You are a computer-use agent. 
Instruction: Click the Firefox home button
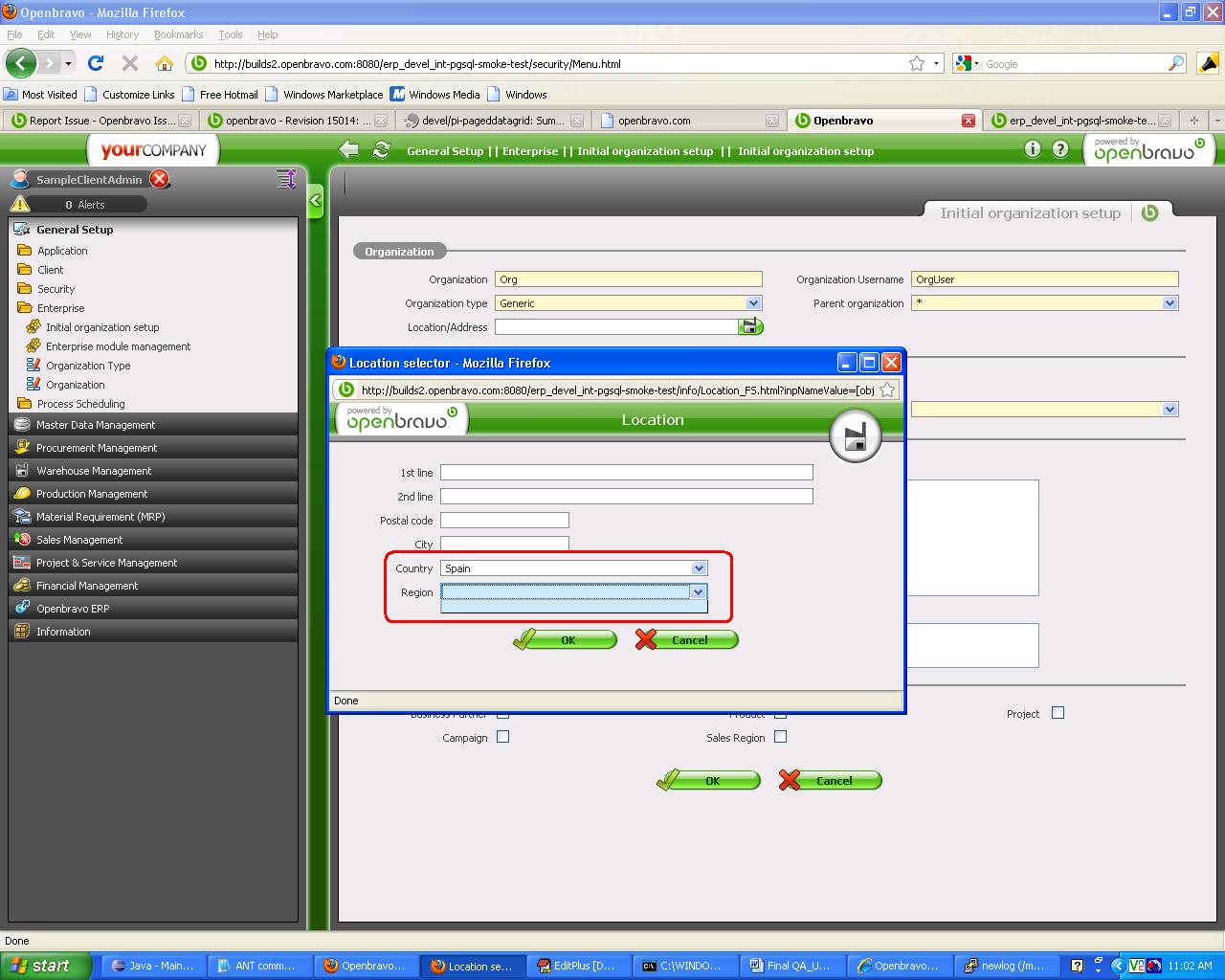pyautogui.click(x=165, y=64)
